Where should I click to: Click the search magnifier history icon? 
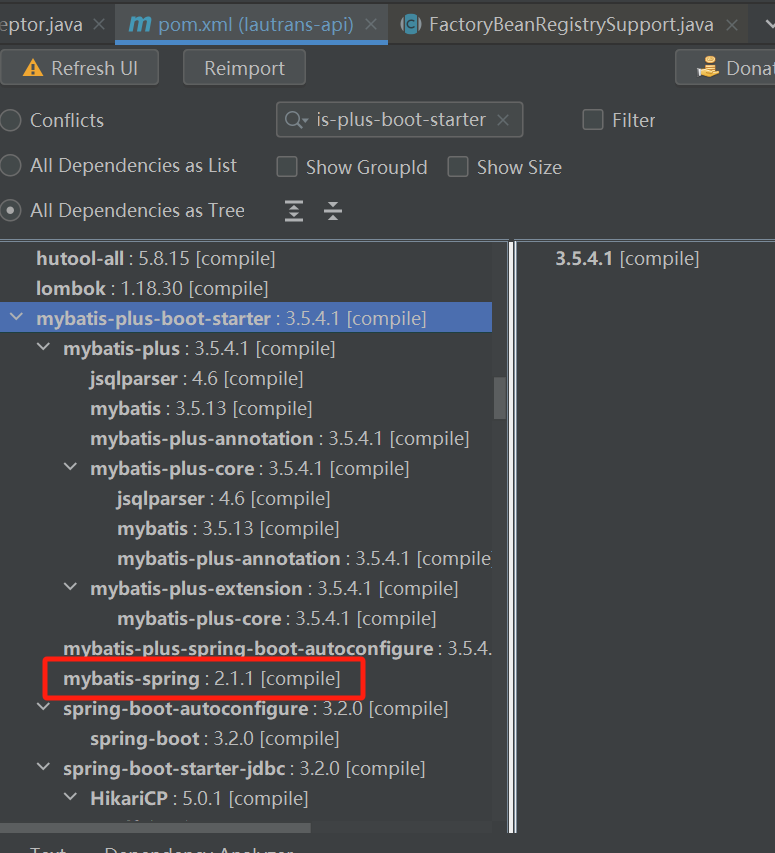coord(296,120)
